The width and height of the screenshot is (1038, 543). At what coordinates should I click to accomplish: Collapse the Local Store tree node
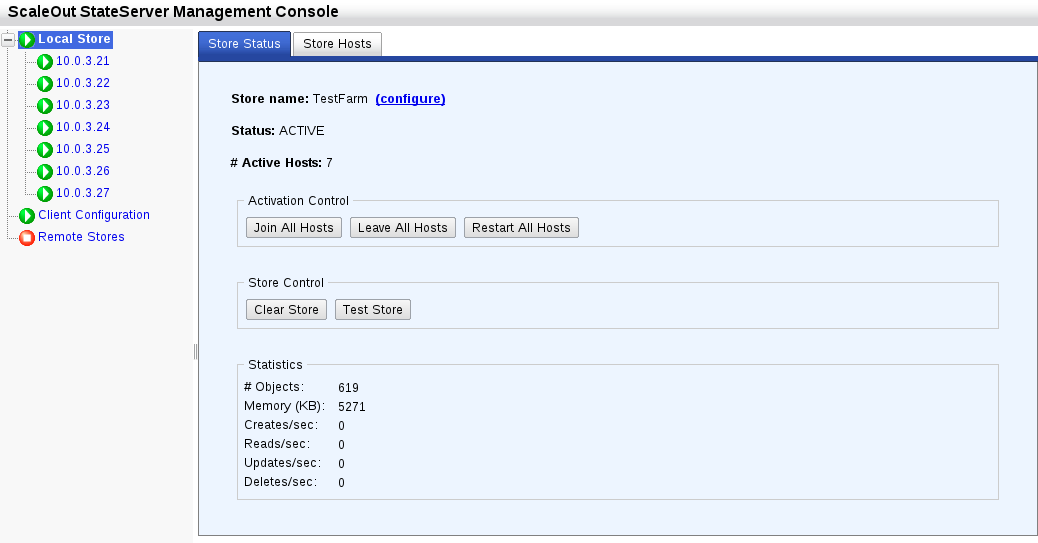point(8,40)
